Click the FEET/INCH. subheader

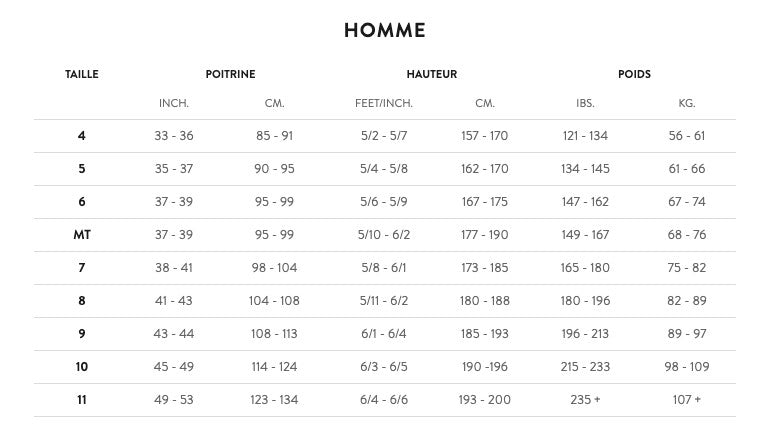point(384,104)
